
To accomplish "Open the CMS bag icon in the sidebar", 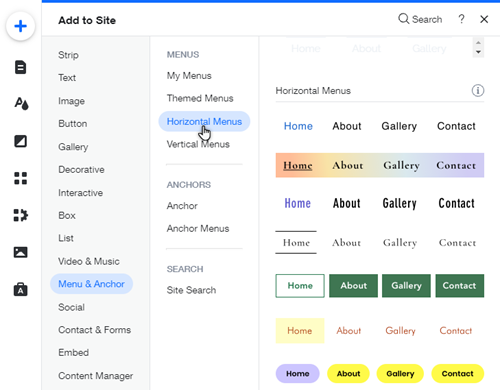I will click(x=21, y=289).
